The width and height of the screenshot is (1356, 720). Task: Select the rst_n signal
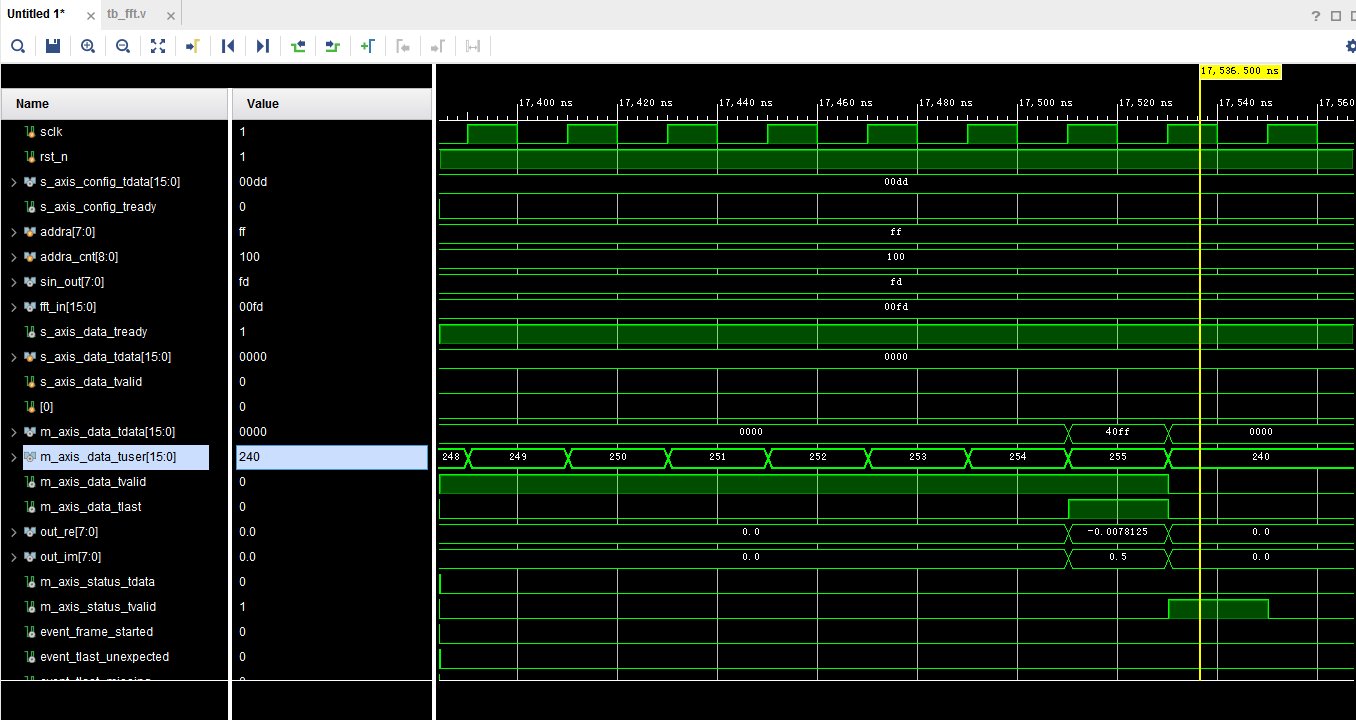[53, 157]
